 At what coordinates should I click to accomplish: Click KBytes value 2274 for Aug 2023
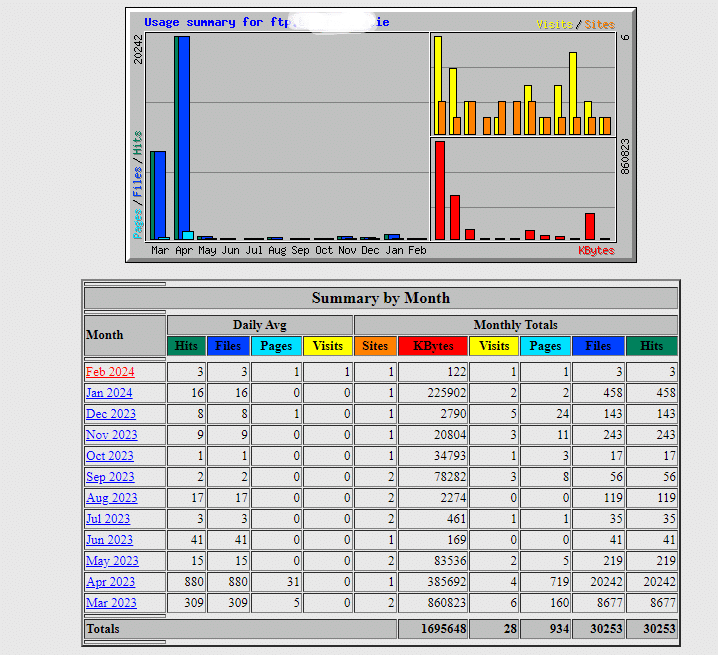453,498
